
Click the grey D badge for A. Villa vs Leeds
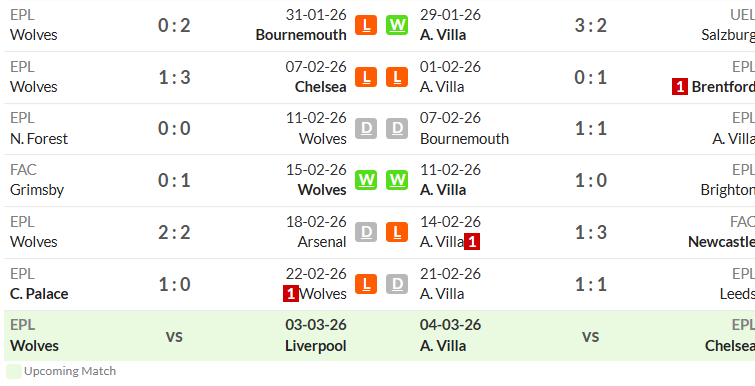[397, 284]
